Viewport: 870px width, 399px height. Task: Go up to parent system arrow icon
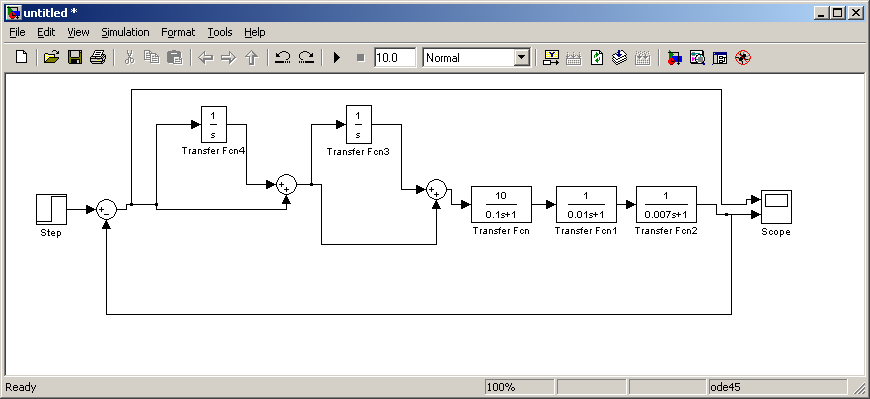pyautogui.click(x=252, y=58)
